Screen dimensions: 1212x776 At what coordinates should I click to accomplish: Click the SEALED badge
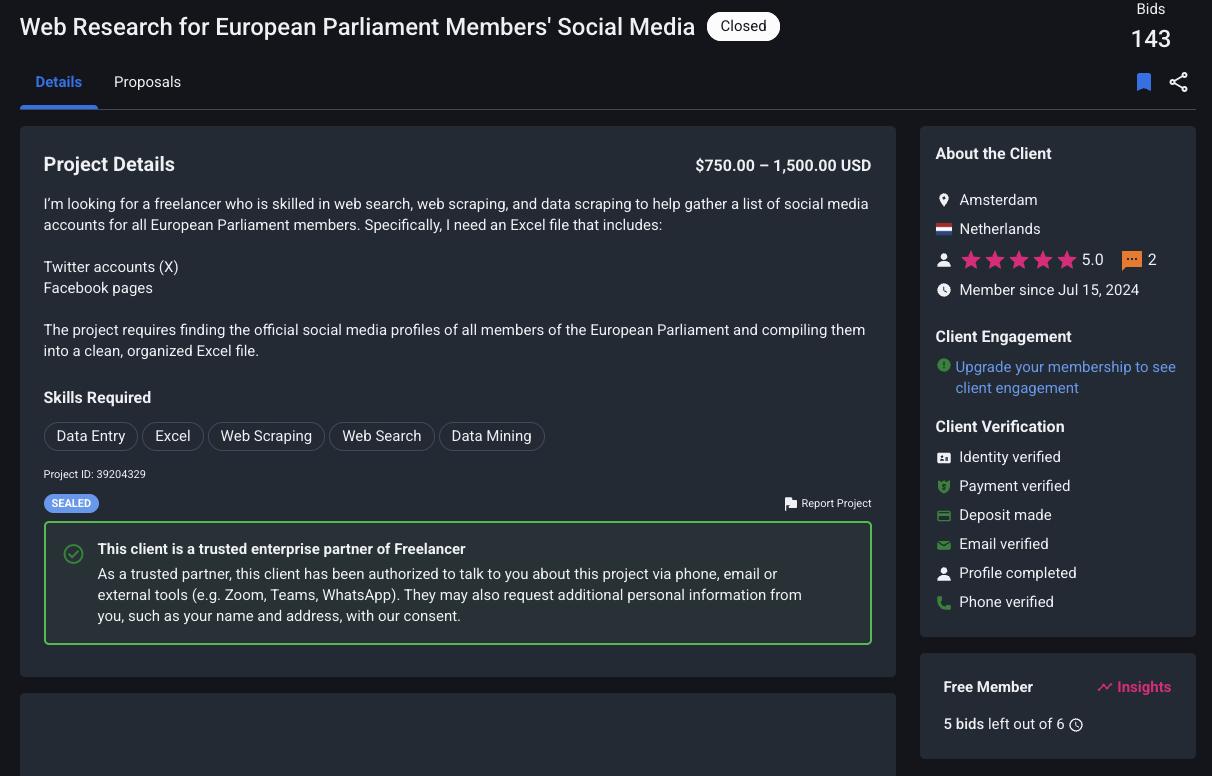tap(71, 503)
